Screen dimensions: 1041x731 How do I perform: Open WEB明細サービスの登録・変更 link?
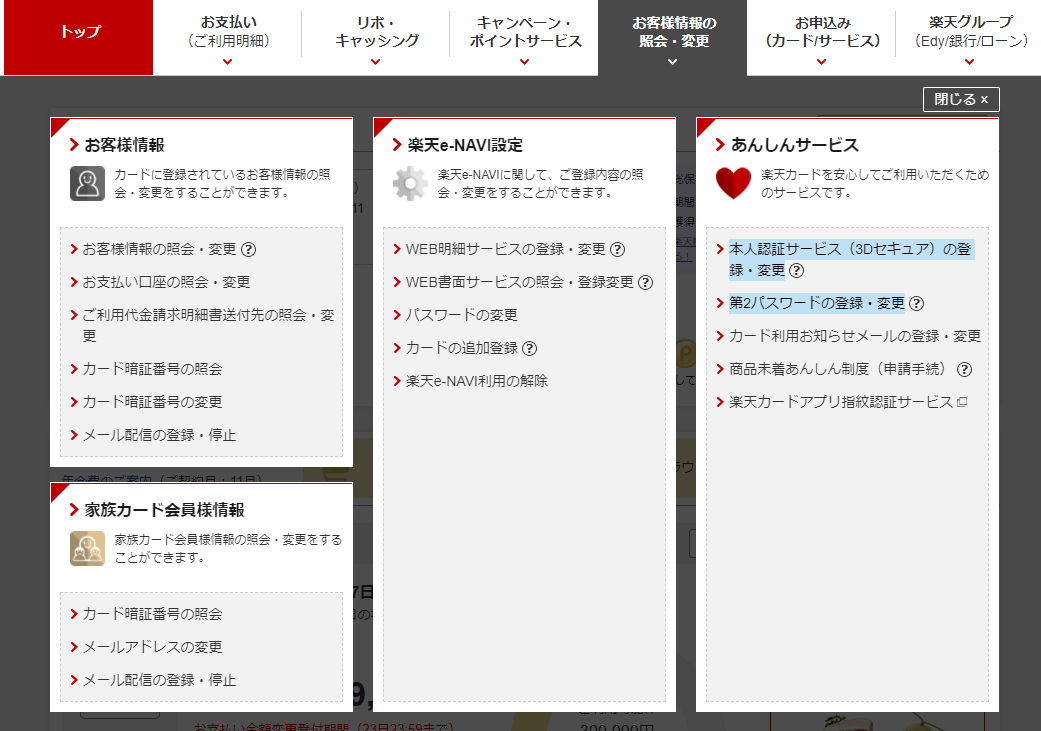pyautogui.click(x=506, y=250)
